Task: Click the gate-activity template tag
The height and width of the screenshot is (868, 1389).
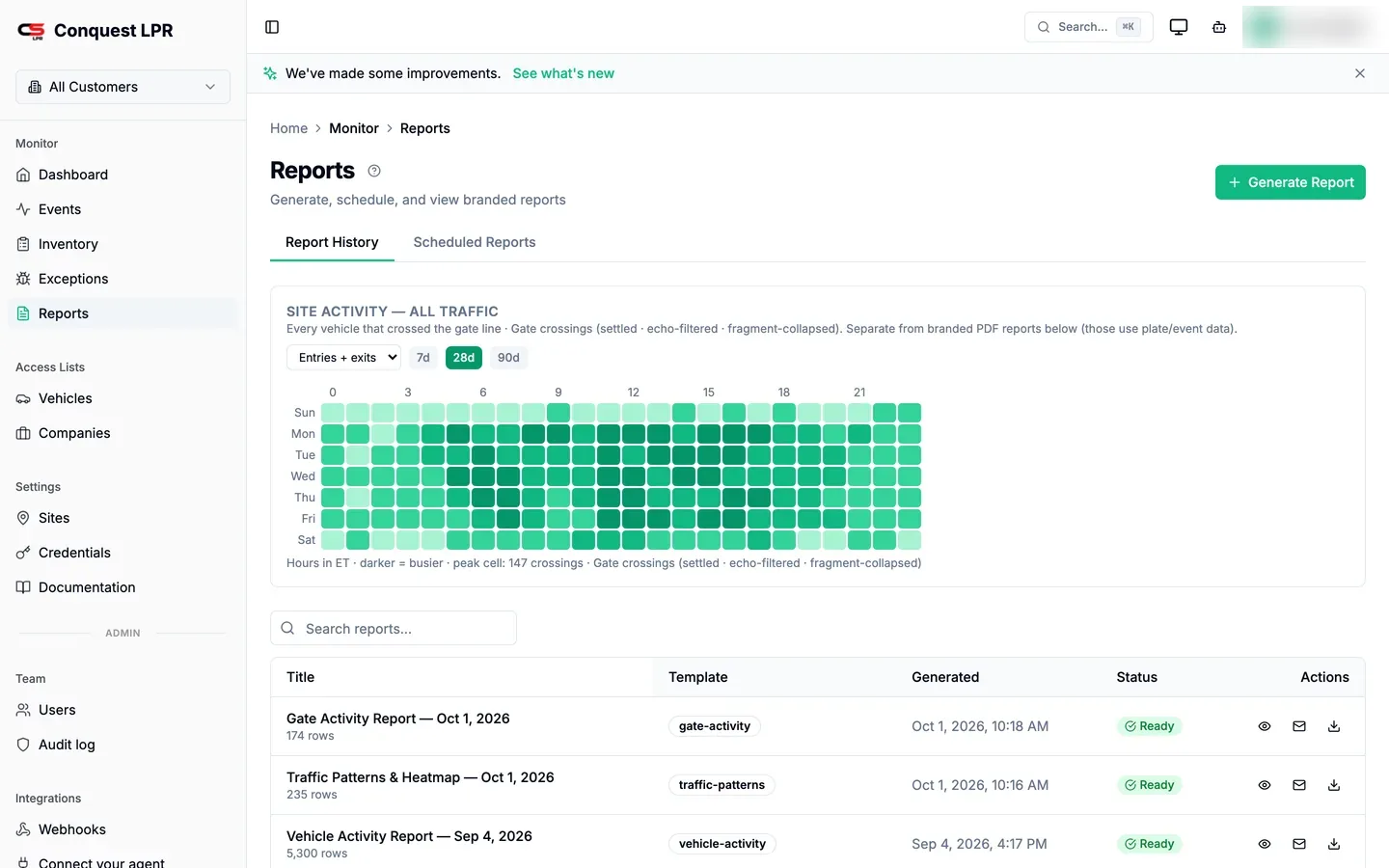Action: (715, 726)
